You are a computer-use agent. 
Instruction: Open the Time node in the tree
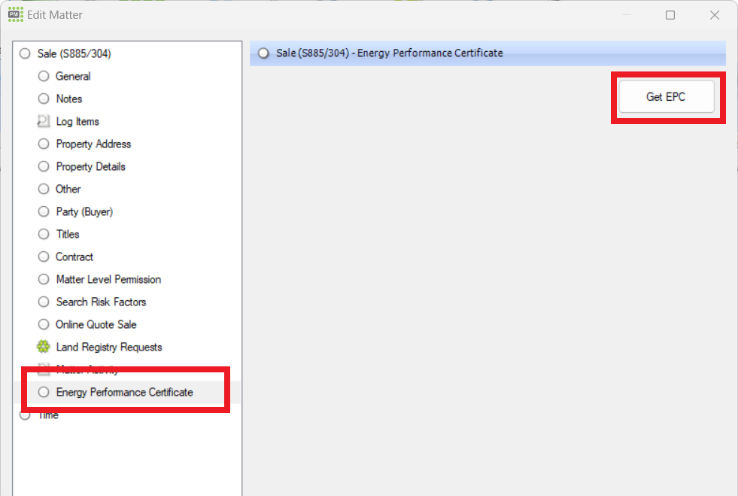[47, 415]
